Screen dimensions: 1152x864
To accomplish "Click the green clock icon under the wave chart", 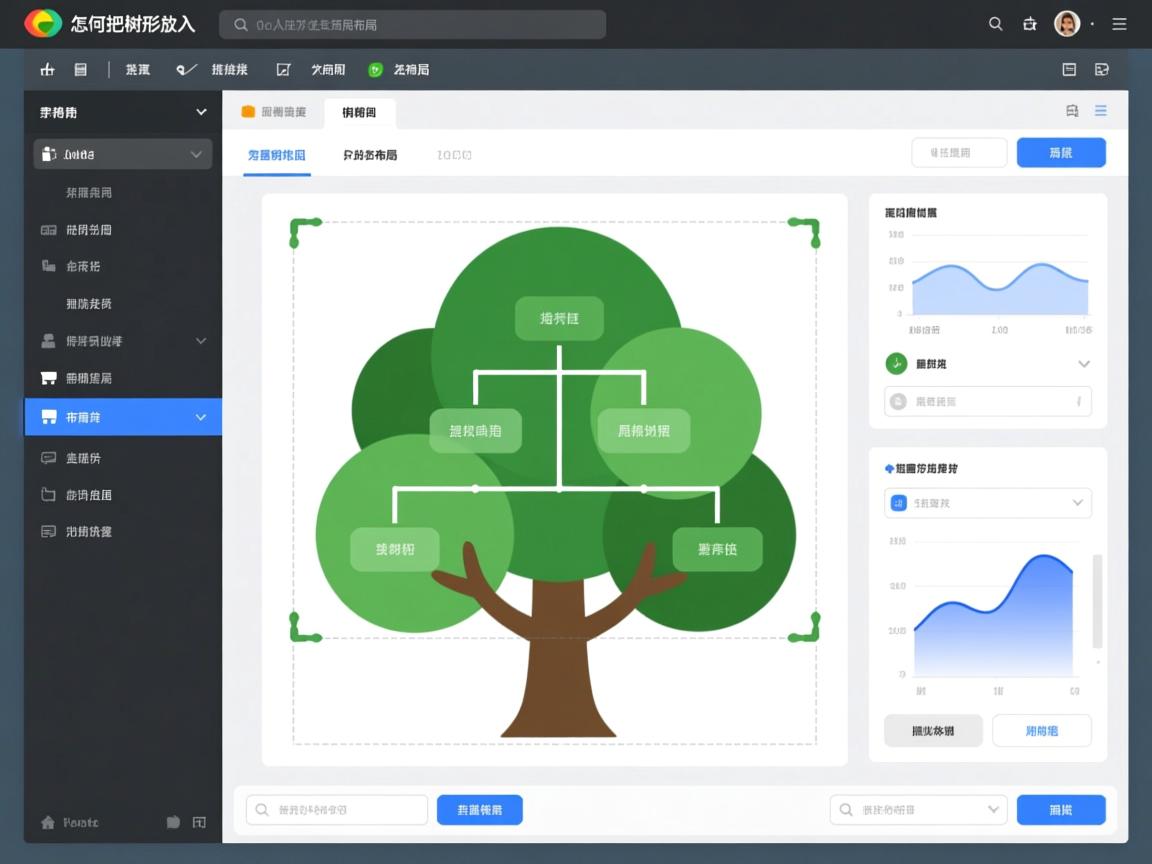I will [x=896, y=364].
